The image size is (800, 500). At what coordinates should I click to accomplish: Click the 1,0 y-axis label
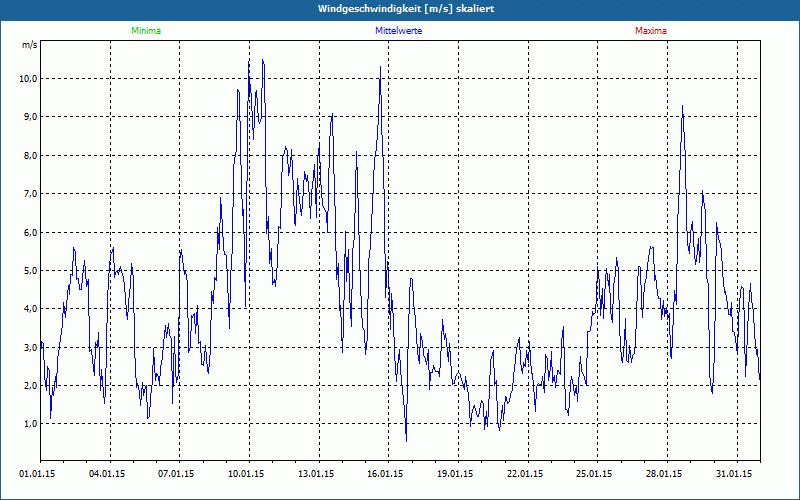tap(30, 424)
